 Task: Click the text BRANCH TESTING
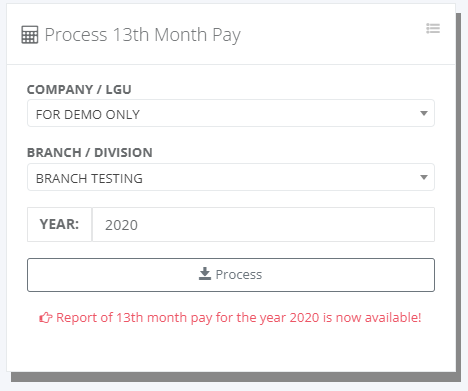pos(89,179)
